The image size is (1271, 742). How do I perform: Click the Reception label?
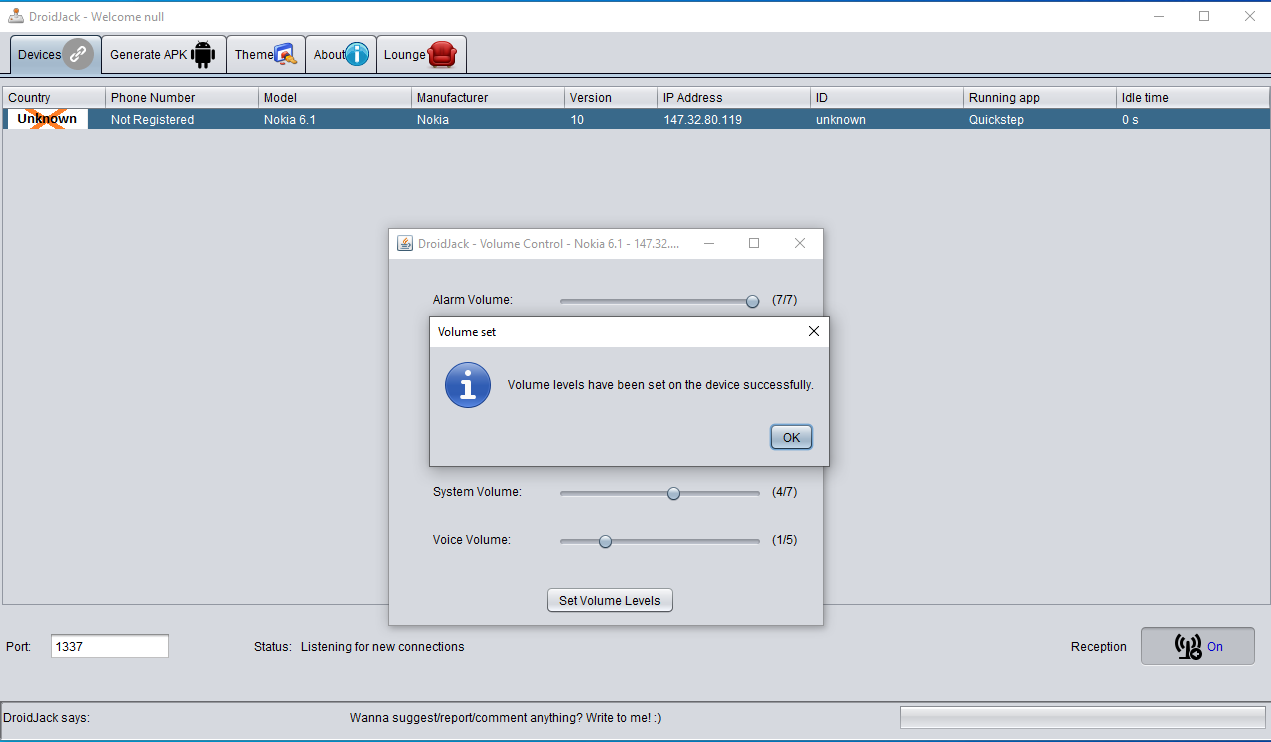click(1099, 647)
